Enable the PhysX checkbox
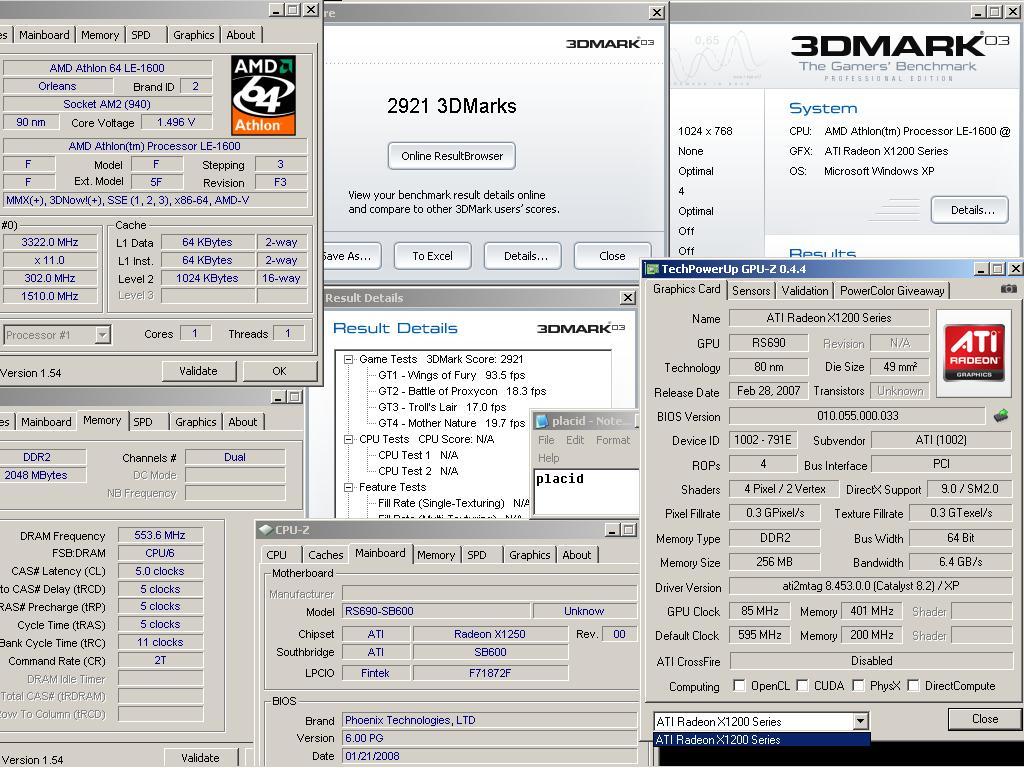The height and width of the screenshot is (768, 1024). coord(858,685)
